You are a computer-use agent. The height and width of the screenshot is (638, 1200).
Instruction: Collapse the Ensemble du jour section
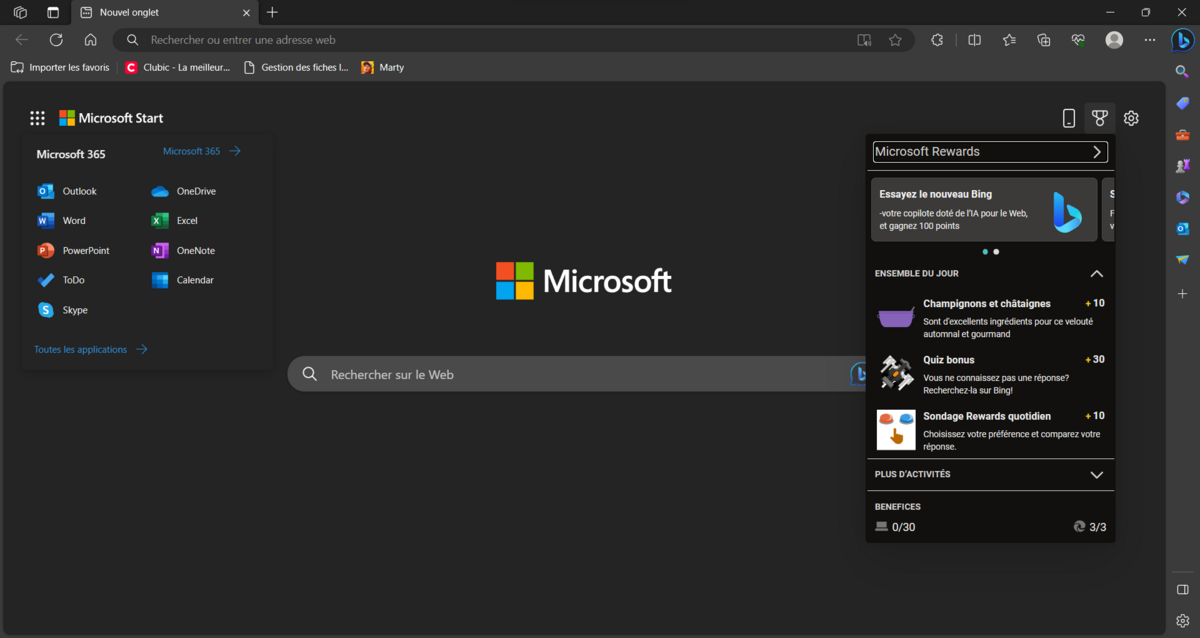coord(1096,274)
